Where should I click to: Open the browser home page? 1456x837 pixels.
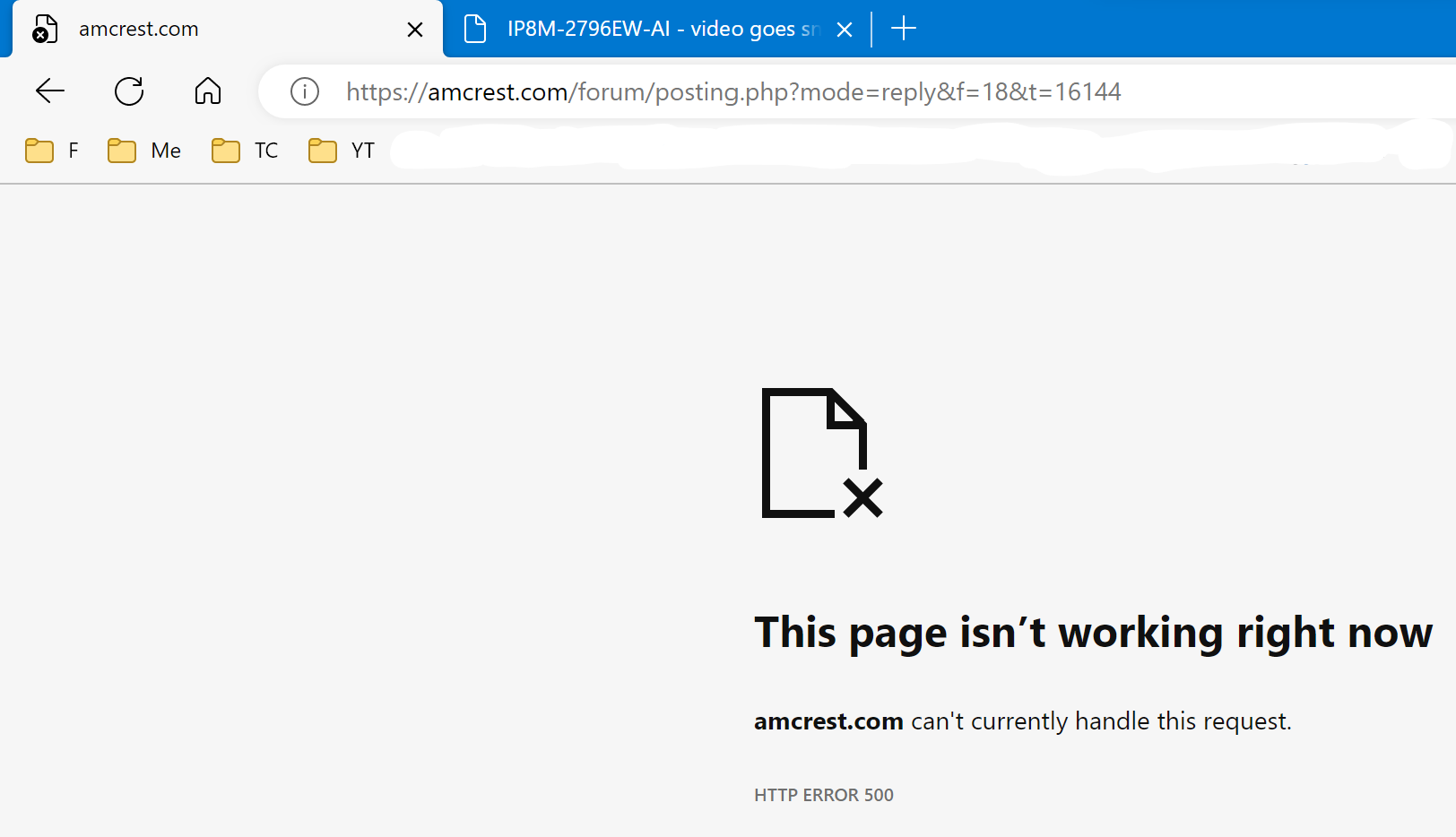(x=208, y=91)
